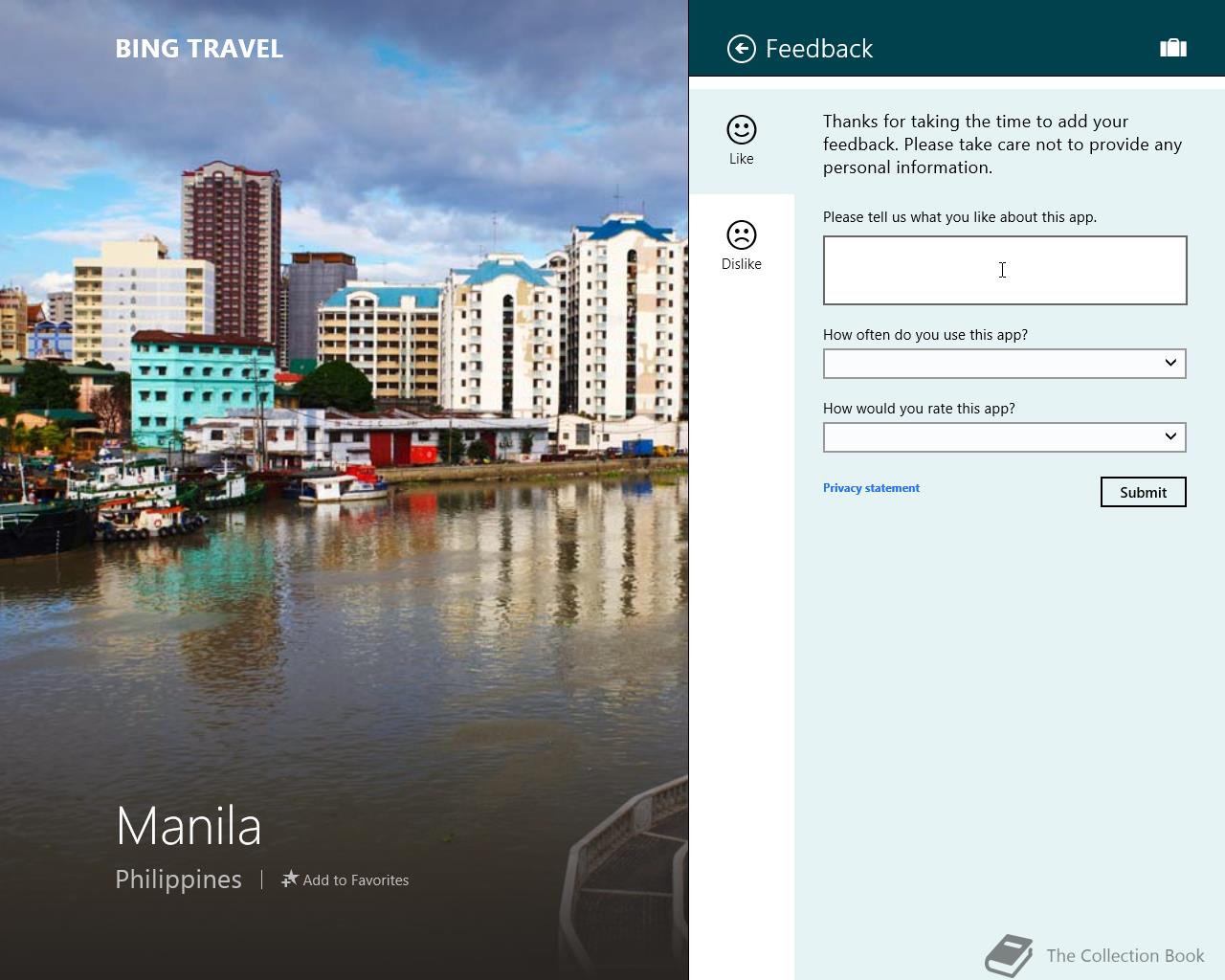Screen dimensions: 1225x980
Task: Click the Feedback panel title text
Action: [x=819, y=49]
